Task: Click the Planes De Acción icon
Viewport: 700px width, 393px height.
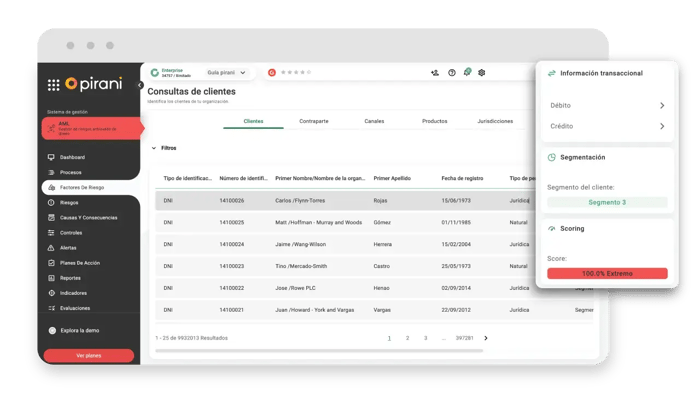Action: pos(51,263)
